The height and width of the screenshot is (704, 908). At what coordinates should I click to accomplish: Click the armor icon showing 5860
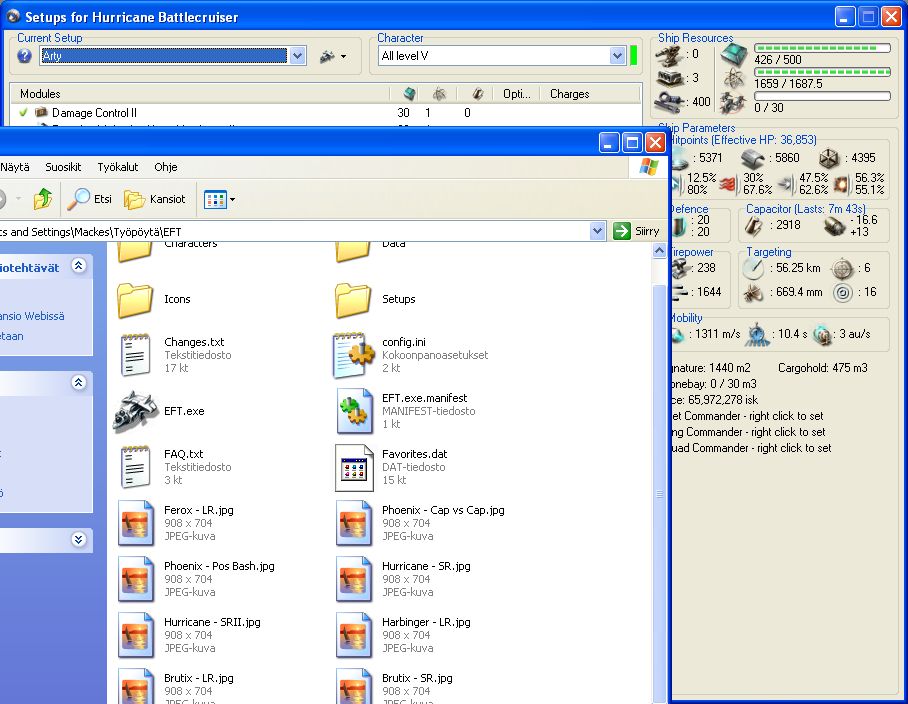click(753, 158)
